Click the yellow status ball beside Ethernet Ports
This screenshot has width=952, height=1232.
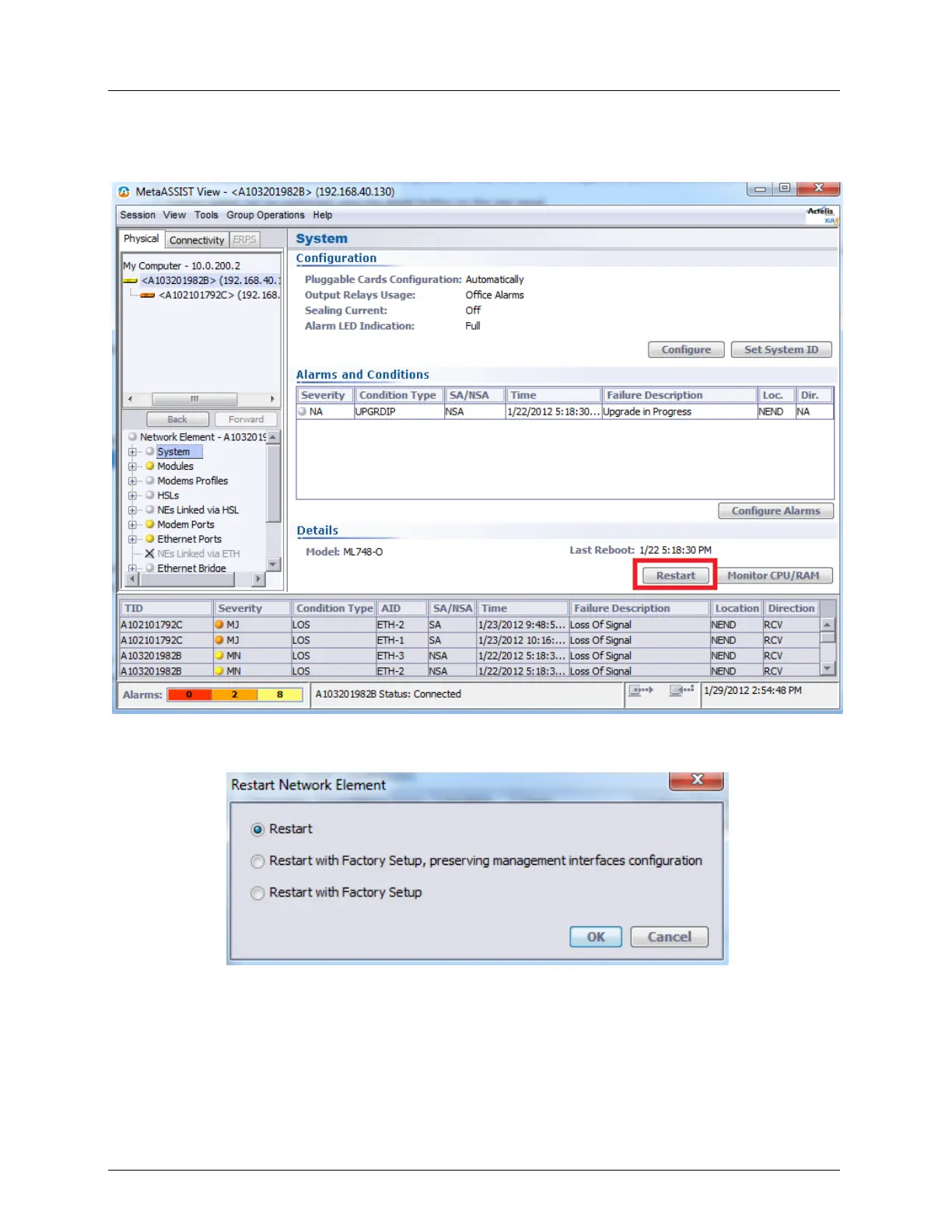tap(150, 538)
